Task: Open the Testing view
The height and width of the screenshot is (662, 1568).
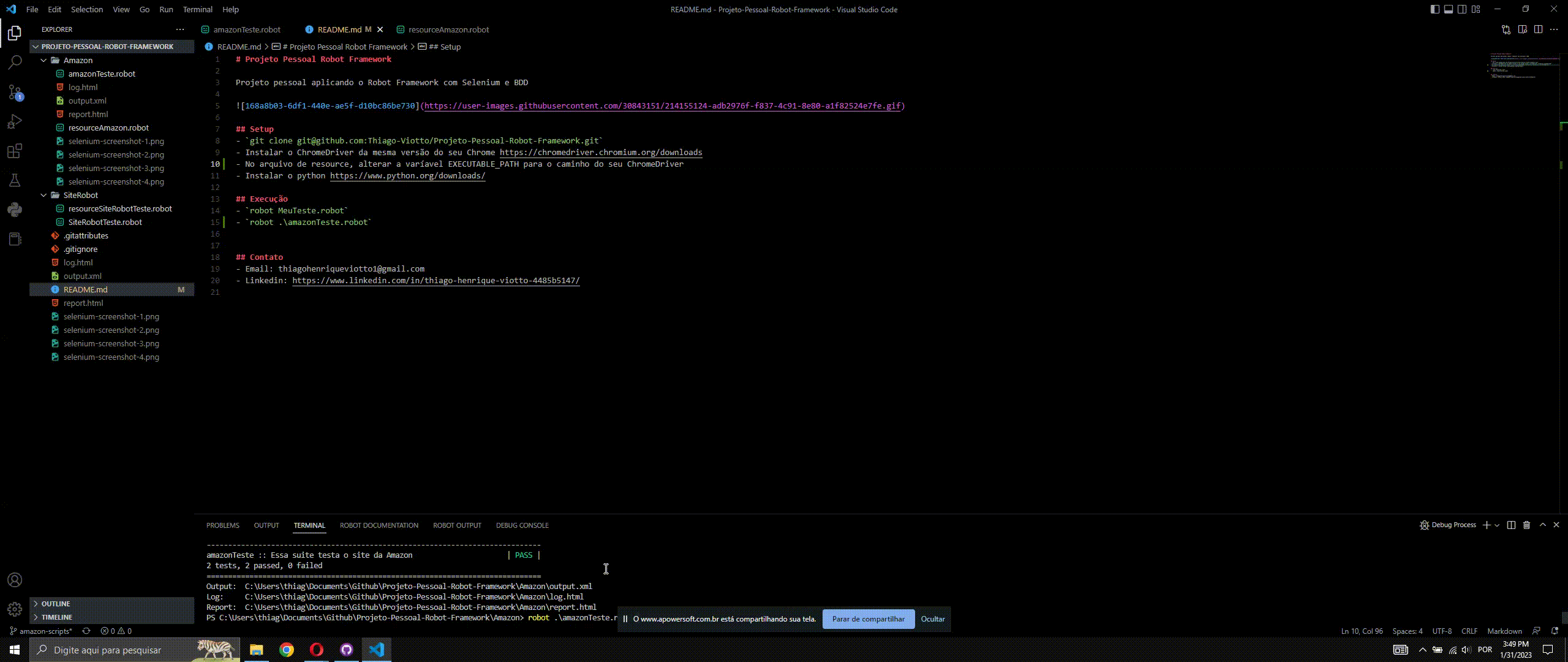Action: (x=15, y=180)
